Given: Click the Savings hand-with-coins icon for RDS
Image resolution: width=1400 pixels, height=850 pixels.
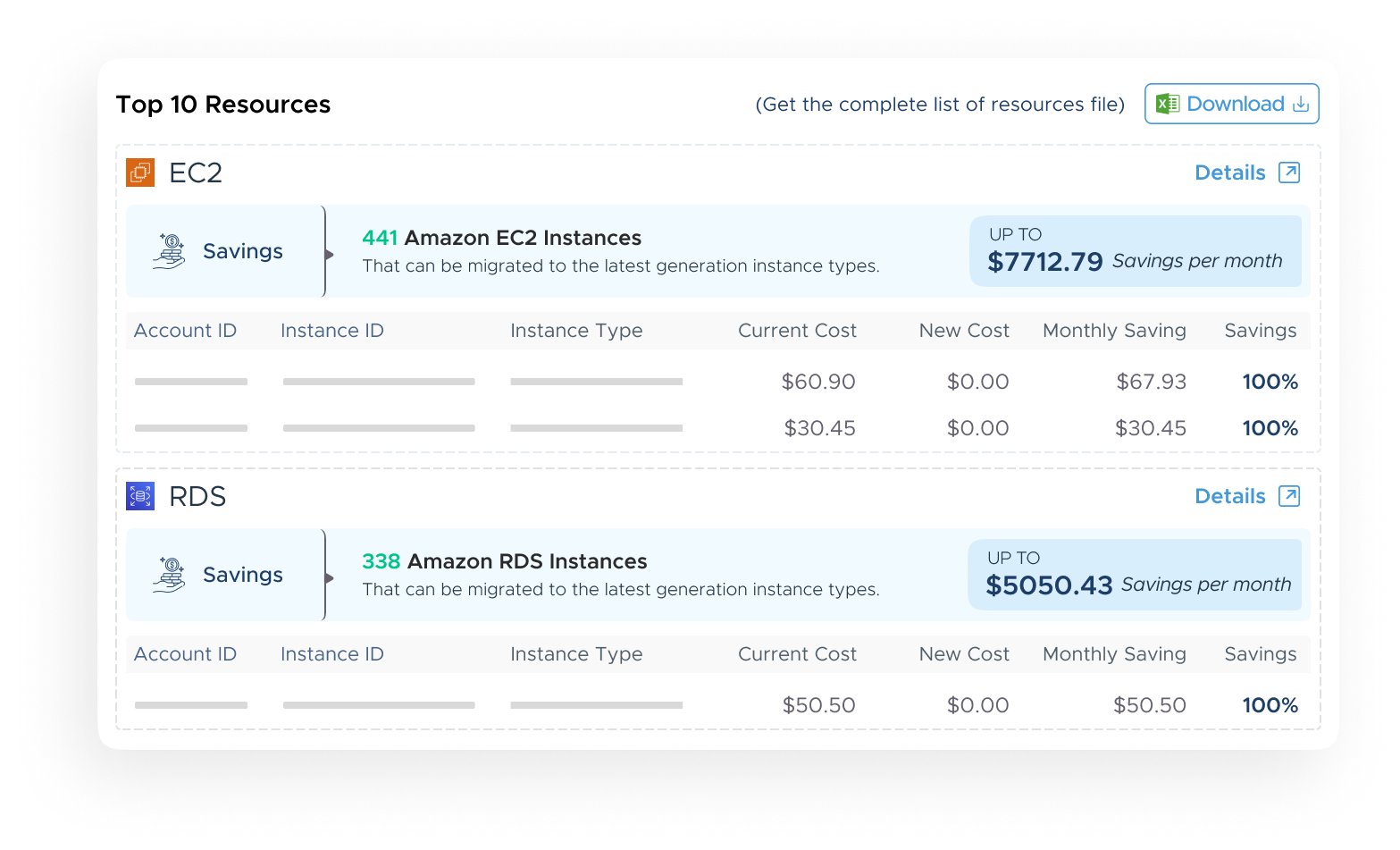Looking at the screenshot, I should [171, 574].
